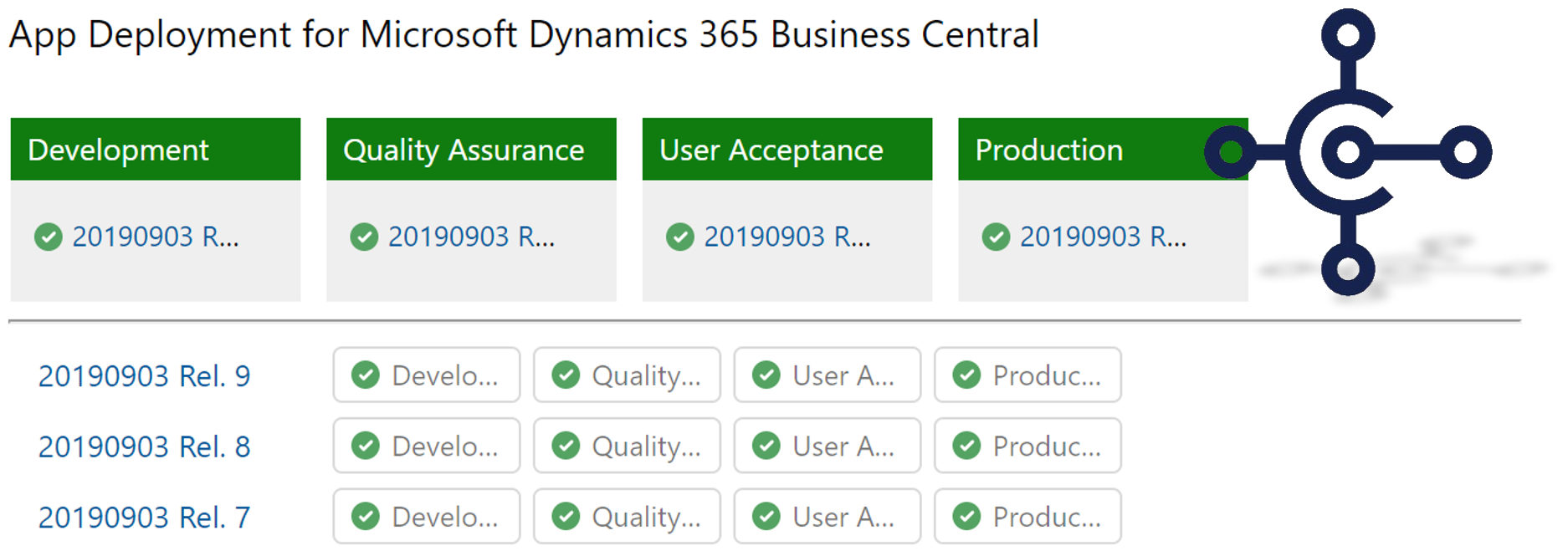Open the release link in Production card
The image size is (1568, 551).
point(1103,237)
